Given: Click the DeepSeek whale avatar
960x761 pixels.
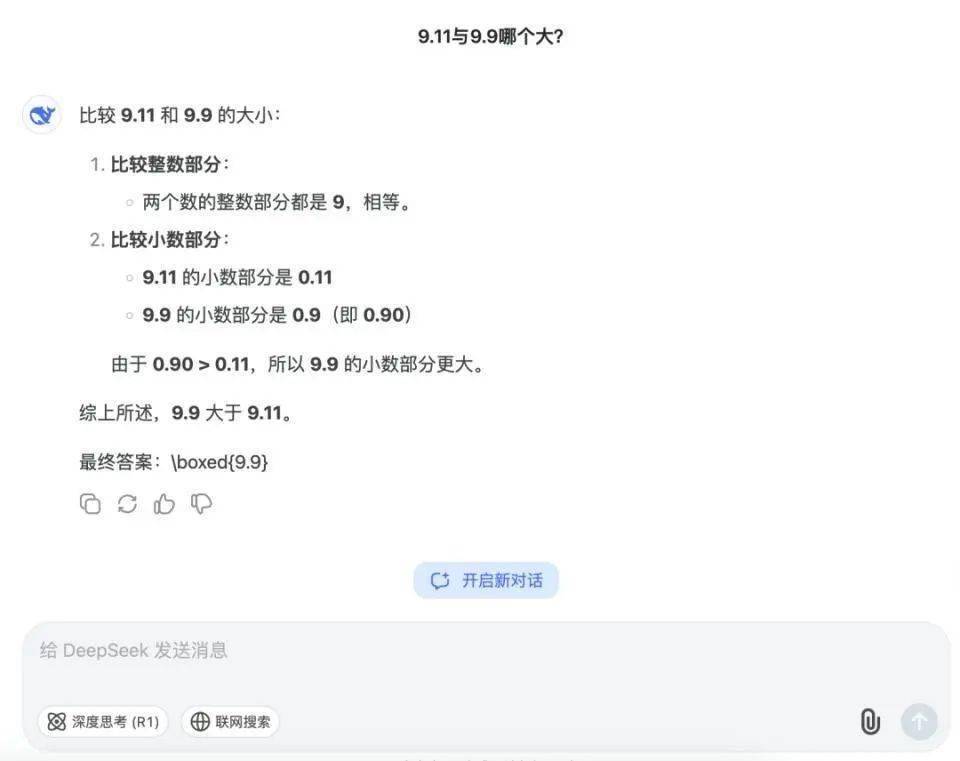Looking at the screenshot, I should pos(42,114).
